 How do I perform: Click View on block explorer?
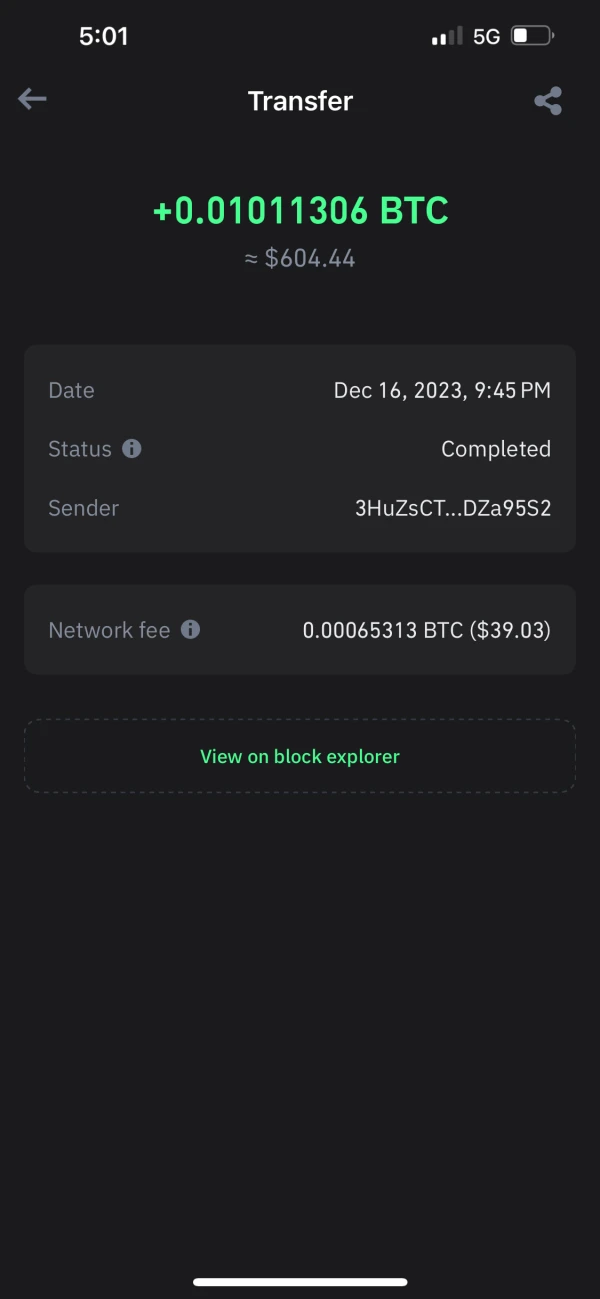tap(300, 757)
